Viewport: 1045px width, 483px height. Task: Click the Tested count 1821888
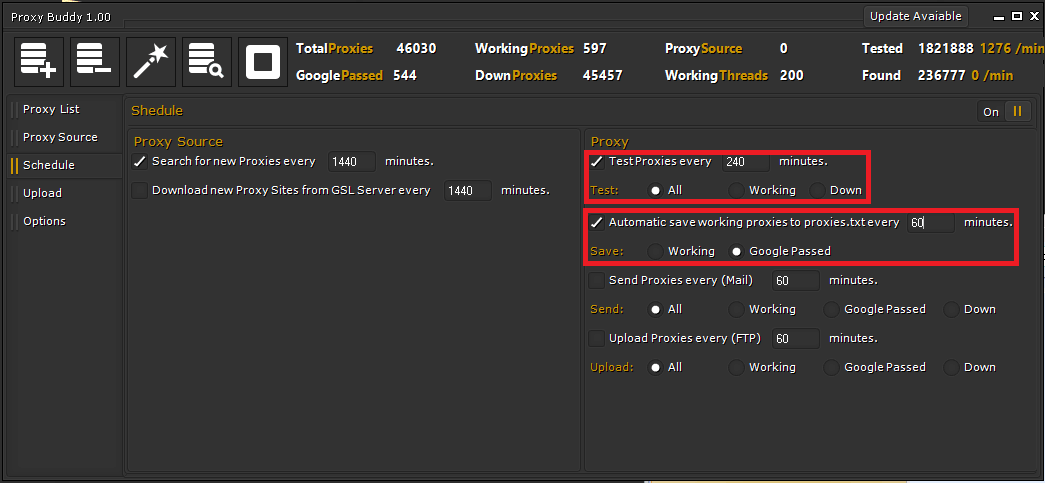point(946,49)
